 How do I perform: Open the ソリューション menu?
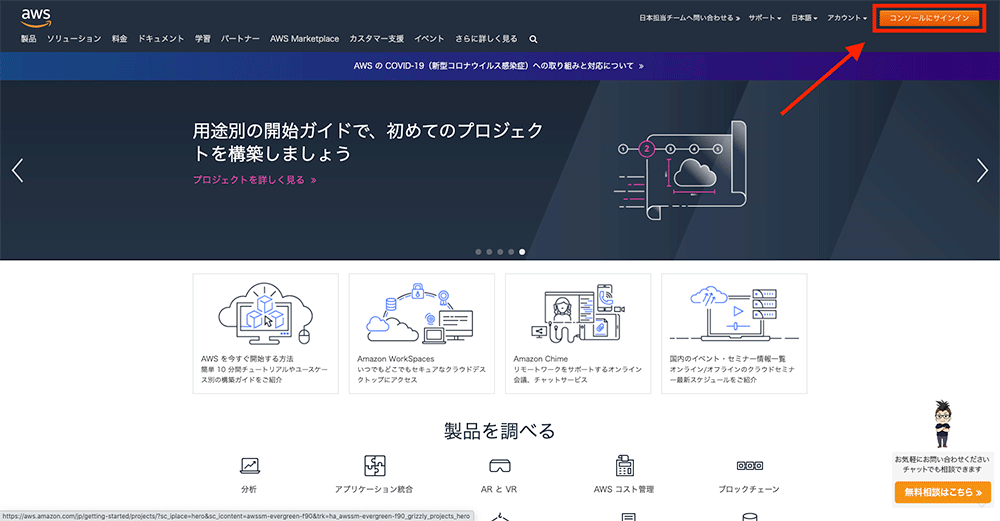(74, 39)
